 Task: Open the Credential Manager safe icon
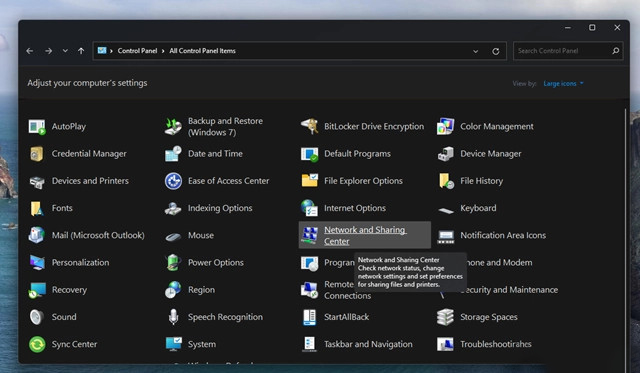point(37,154)
